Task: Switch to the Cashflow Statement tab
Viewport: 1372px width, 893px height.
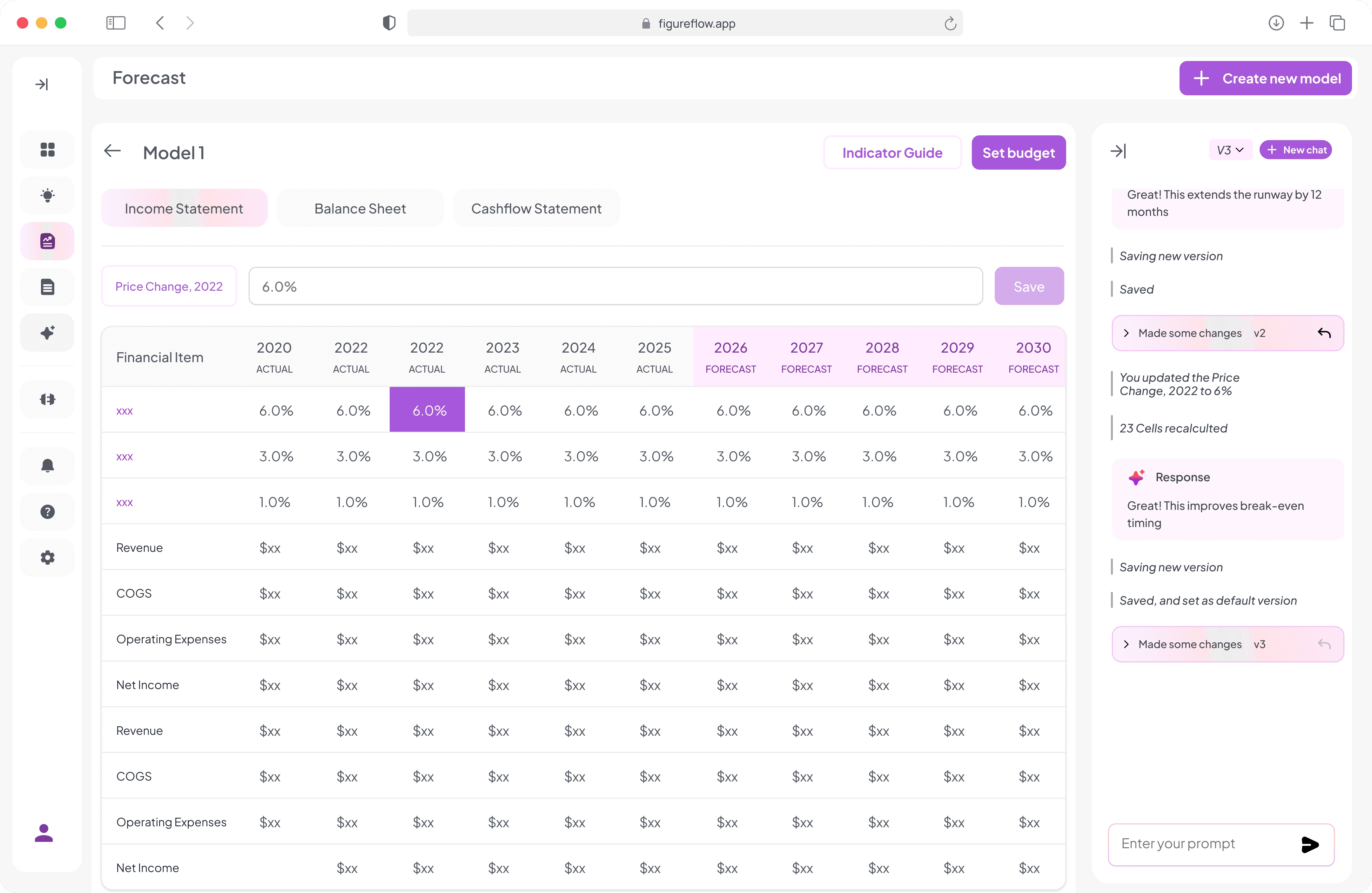Action: click(536, 208)
